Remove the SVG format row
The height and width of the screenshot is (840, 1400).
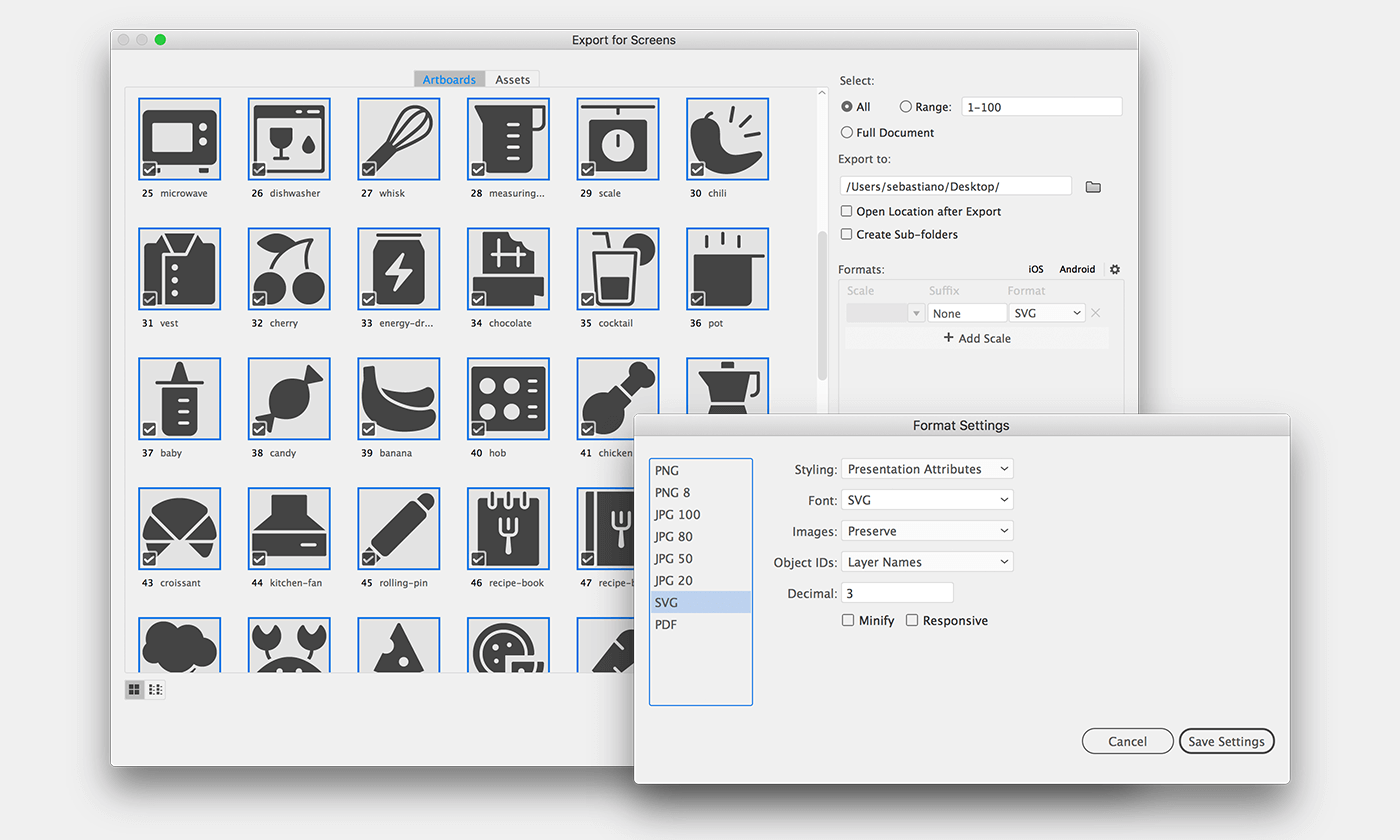[x=1096, y=312]
